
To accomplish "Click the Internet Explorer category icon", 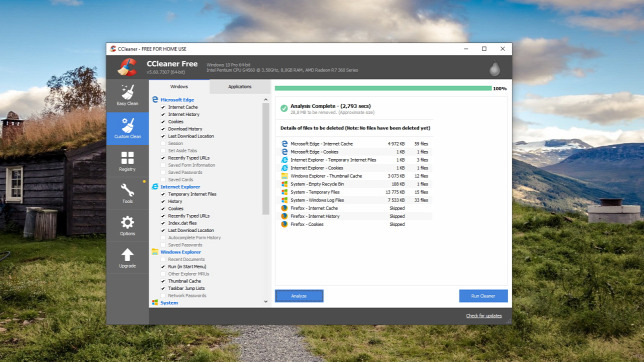I will coord(155,187).
